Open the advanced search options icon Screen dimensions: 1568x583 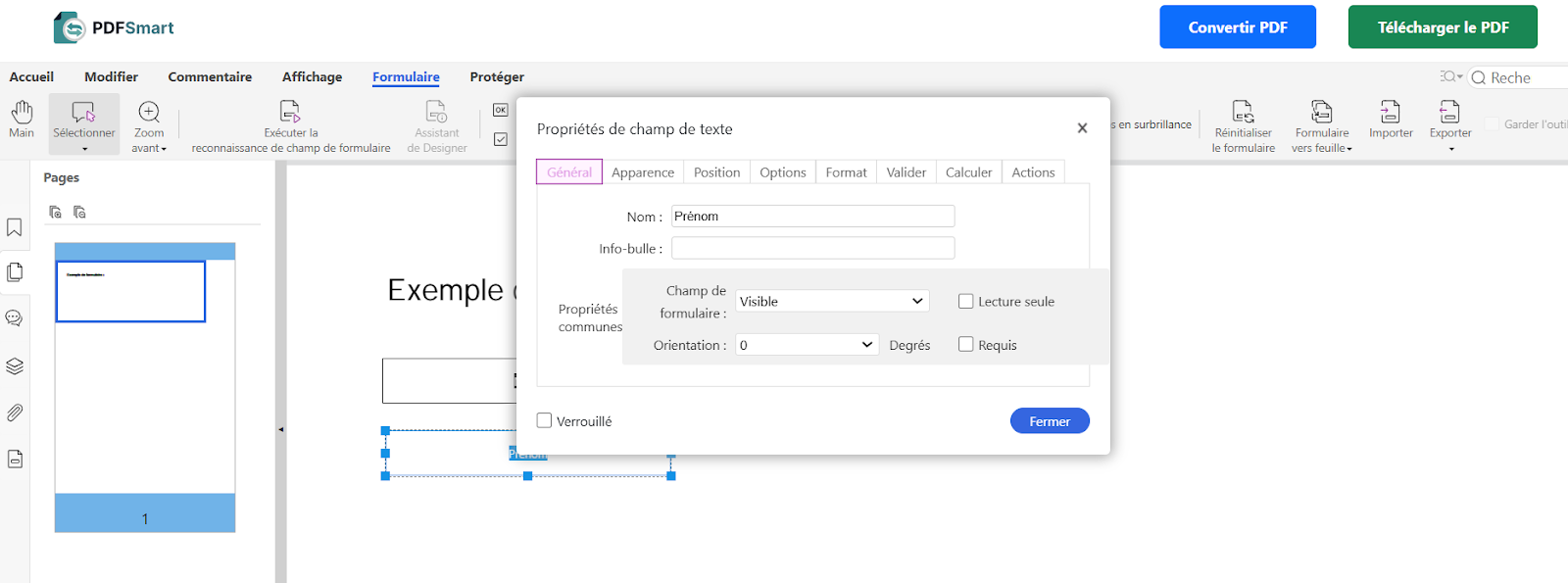[x=1450, y=76]
